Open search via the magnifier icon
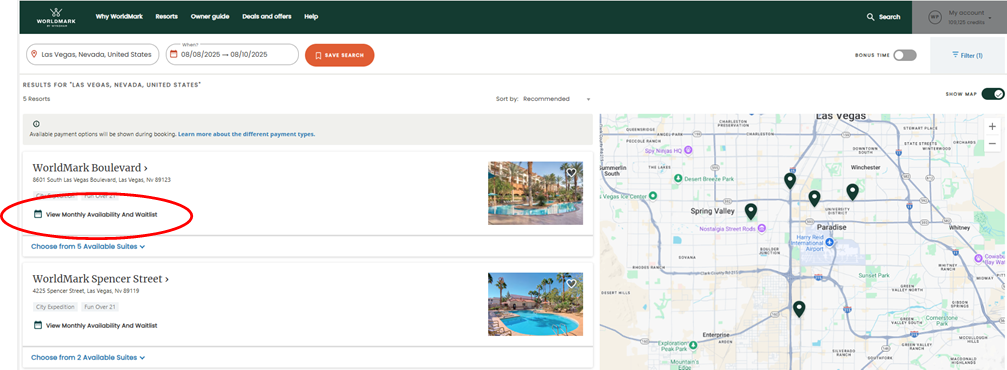1007x370 pixels. click(x=870, y=17)
